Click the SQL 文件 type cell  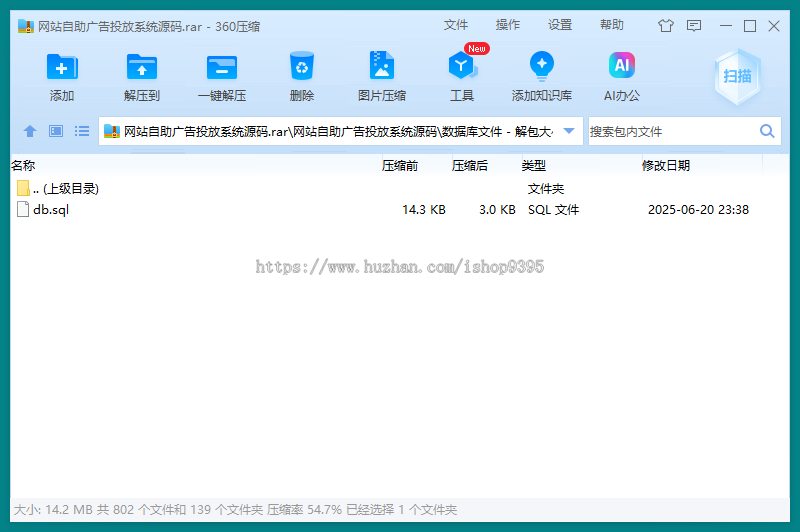tap(554, 210)
